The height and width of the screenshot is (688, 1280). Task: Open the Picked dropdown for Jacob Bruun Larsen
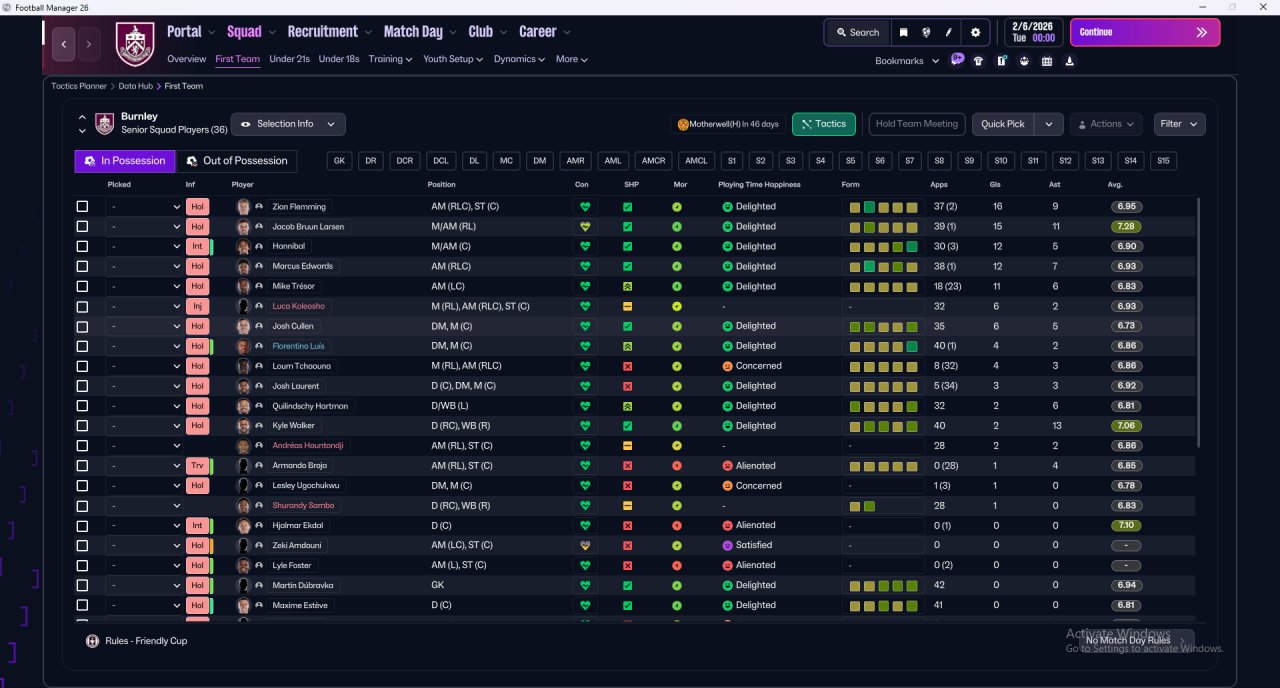coord(144,227)
